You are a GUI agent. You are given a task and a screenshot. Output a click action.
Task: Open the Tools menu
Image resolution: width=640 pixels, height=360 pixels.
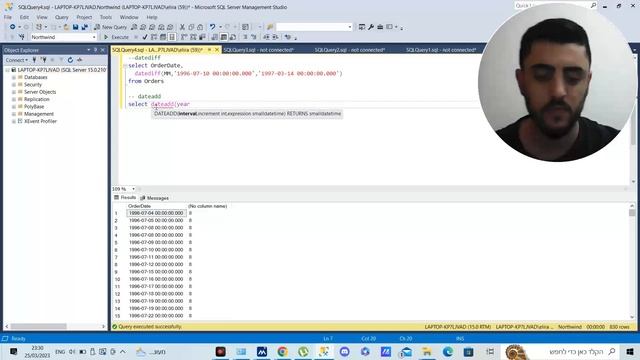pyautogui.click(x=106, y=17)
